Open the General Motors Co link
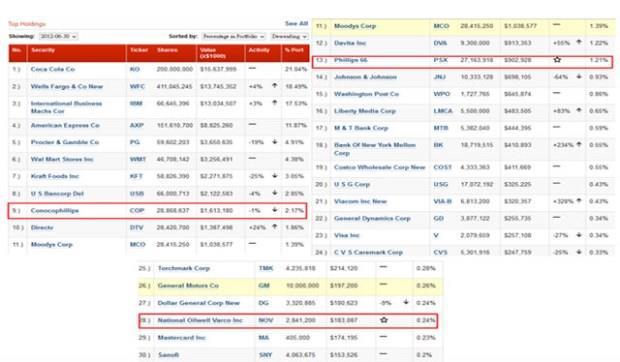This screenshot has width=620, height=362. [188, 285]
